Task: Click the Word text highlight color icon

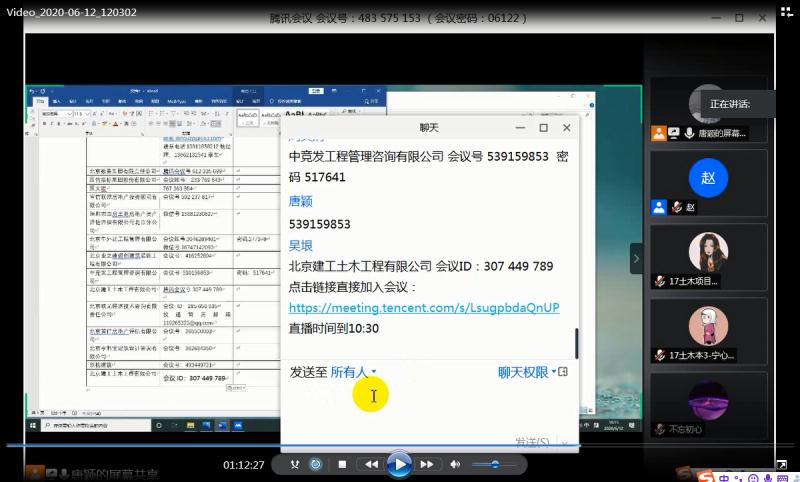Action: 105,124
